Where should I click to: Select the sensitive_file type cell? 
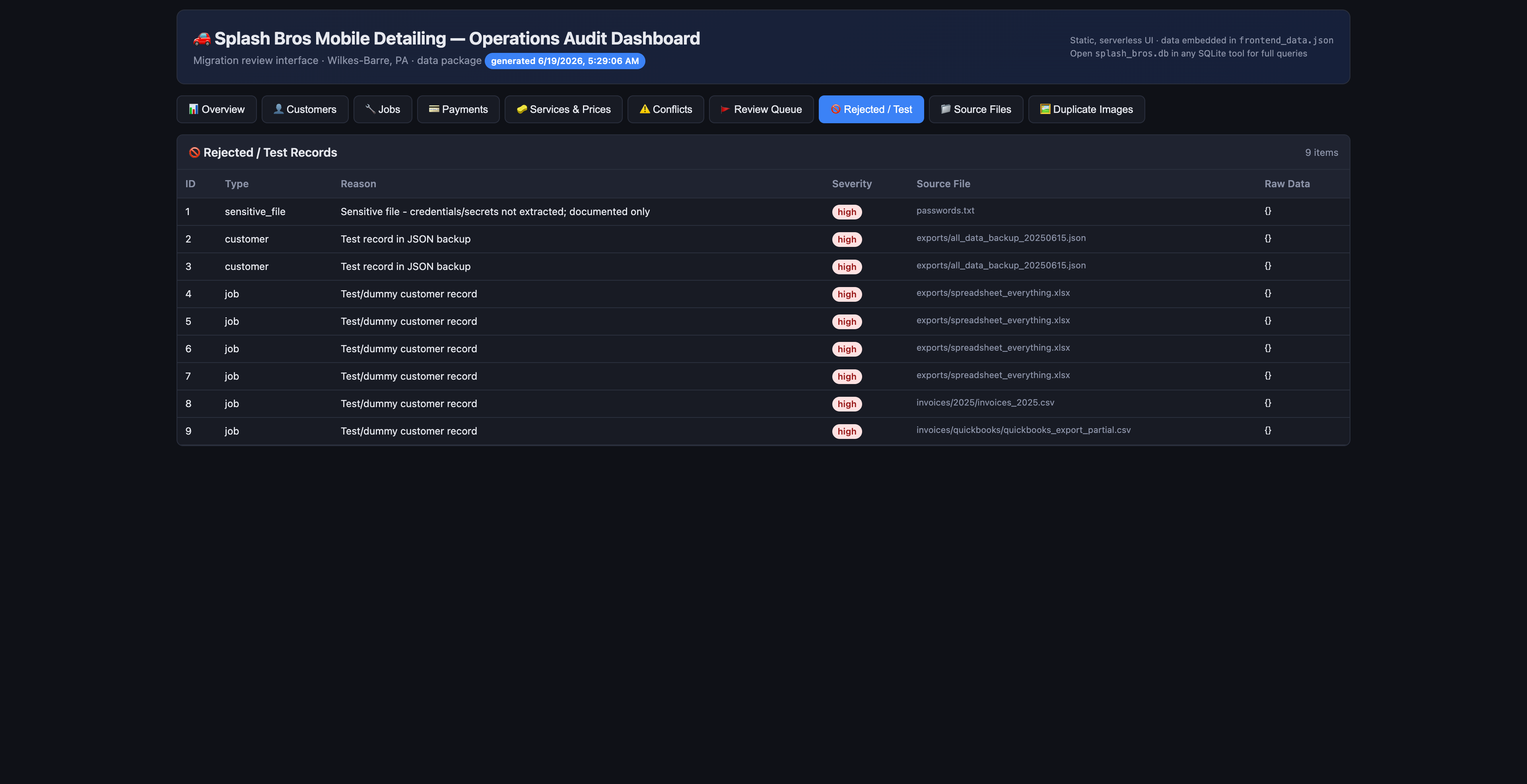coord(255,212)
